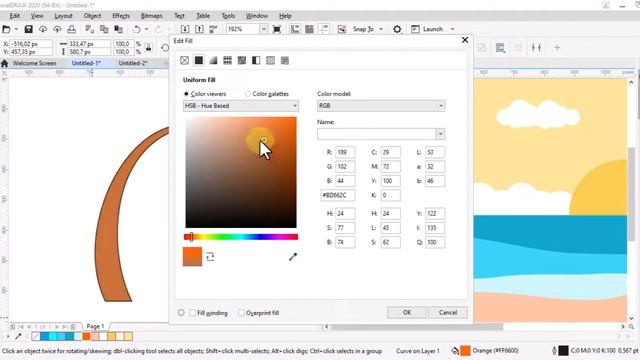Open the Undo history dropdown arrow
The image size is (640, 360).
tap(147, 29)
